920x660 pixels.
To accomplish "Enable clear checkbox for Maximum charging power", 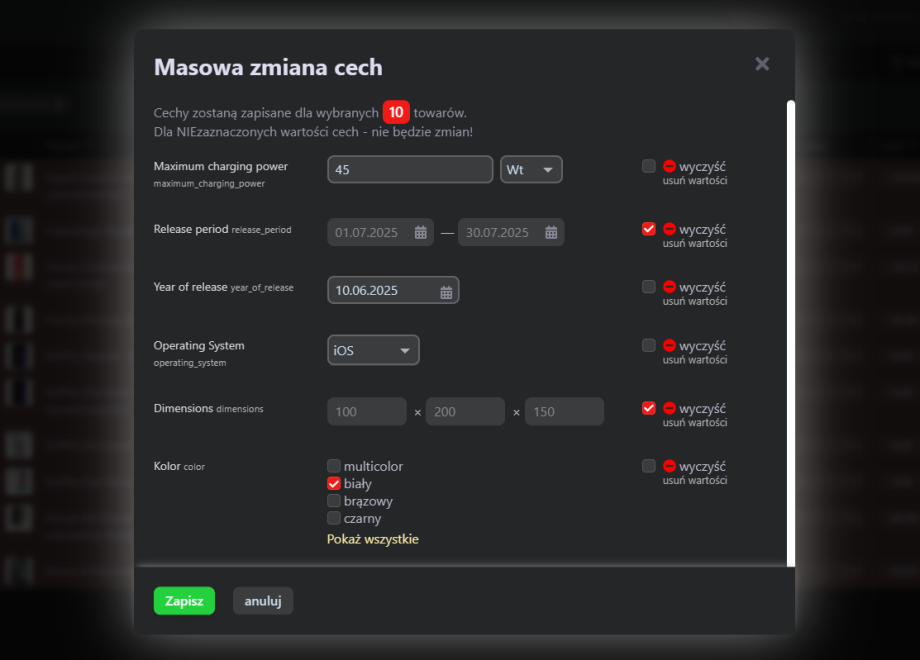I will point(649,166).
